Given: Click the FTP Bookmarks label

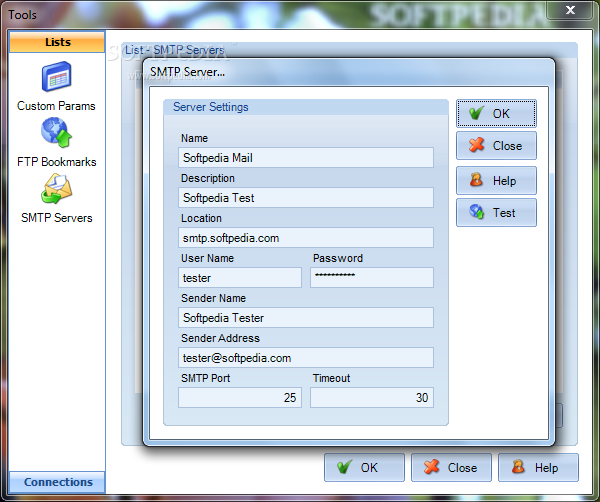Looking at the screenshot, I should pos(57,162).
